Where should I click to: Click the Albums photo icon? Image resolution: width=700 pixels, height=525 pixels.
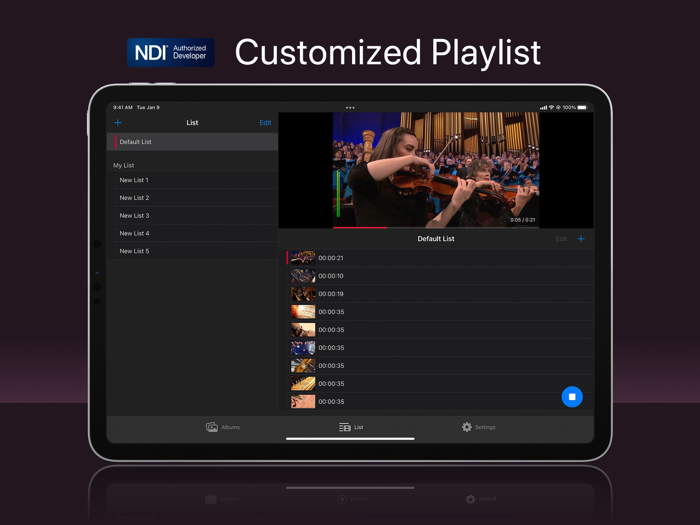point(212,427)
